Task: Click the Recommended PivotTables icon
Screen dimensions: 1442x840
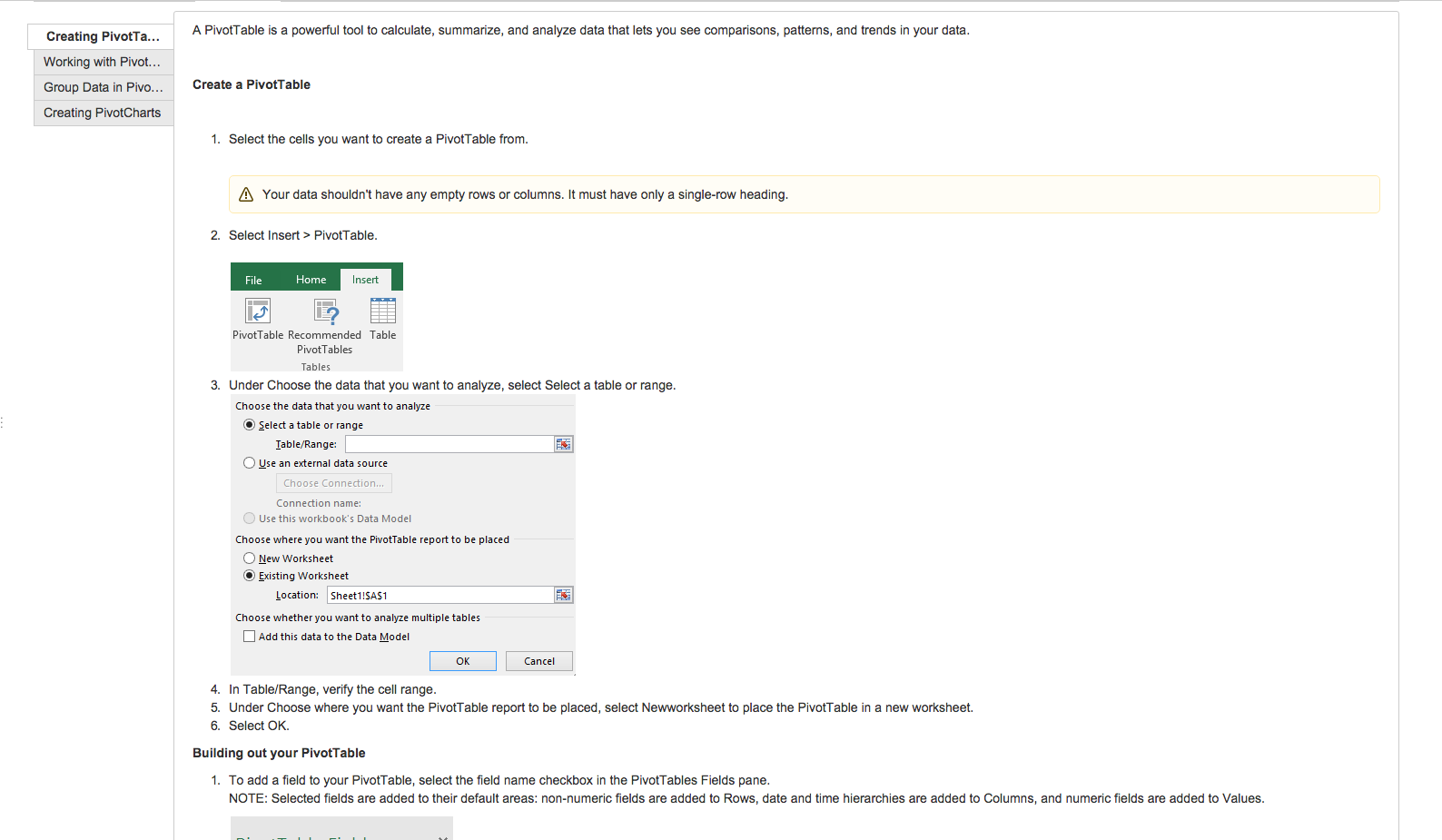Action: tap(326, 311)
